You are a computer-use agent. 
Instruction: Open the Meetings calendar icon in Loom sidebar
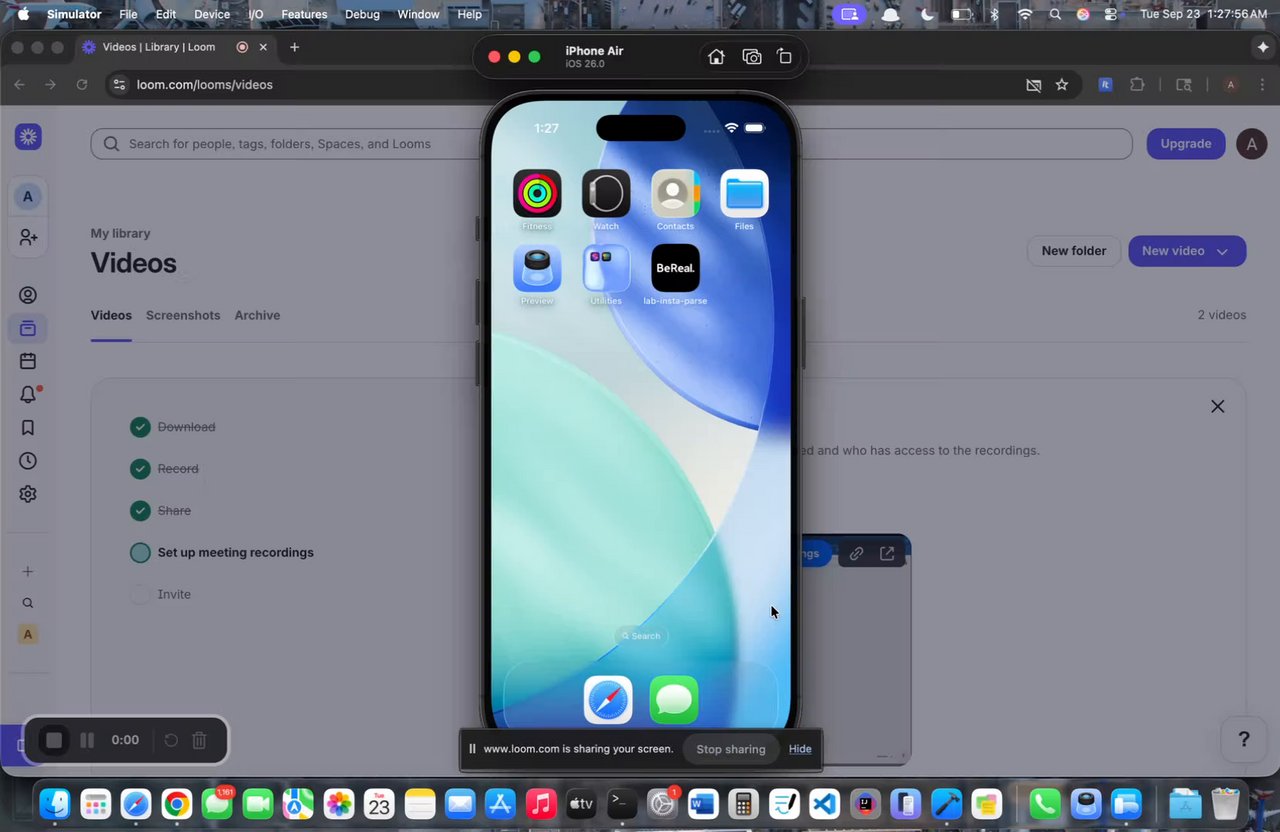28,361
